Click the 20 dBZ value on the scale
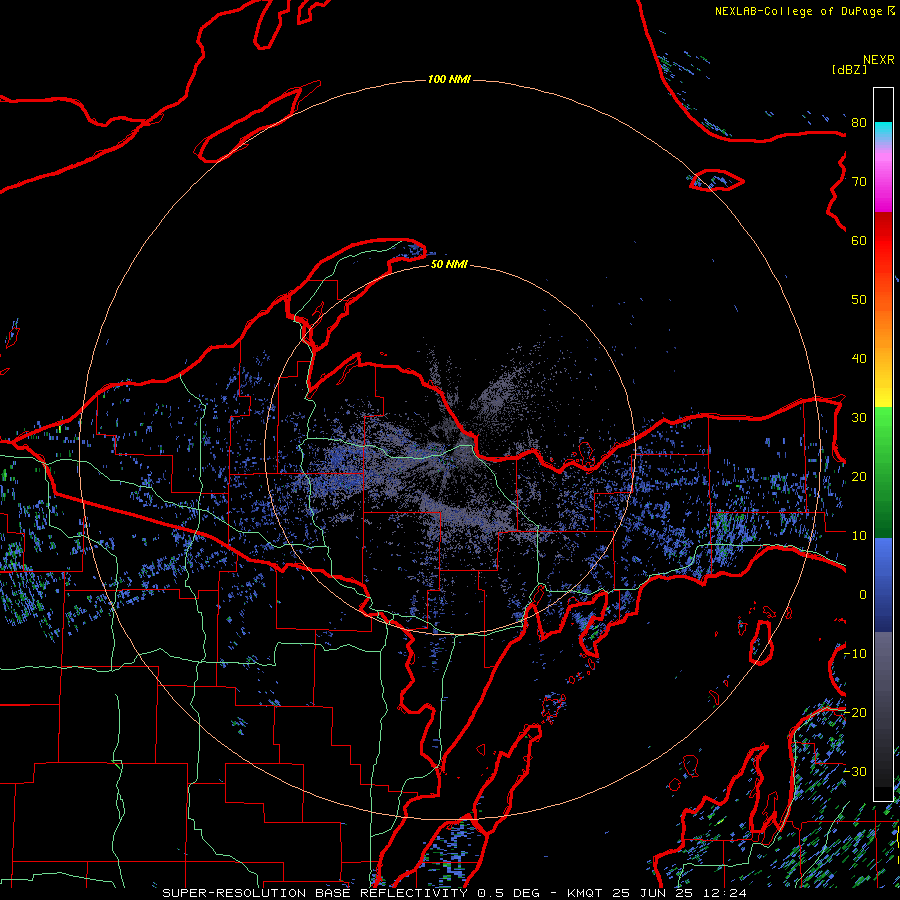 (859, 477)
